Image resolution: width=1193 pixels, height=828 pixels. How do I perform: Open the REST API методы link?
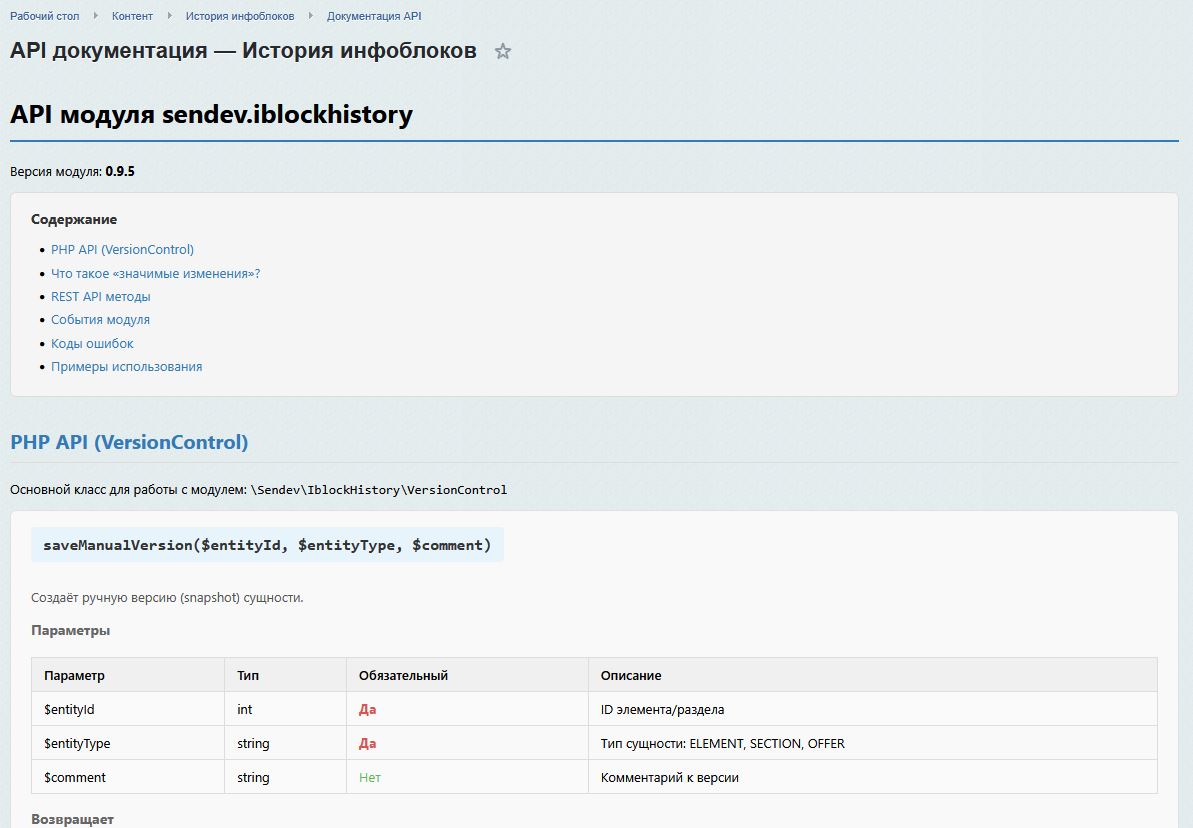[100, 296]
